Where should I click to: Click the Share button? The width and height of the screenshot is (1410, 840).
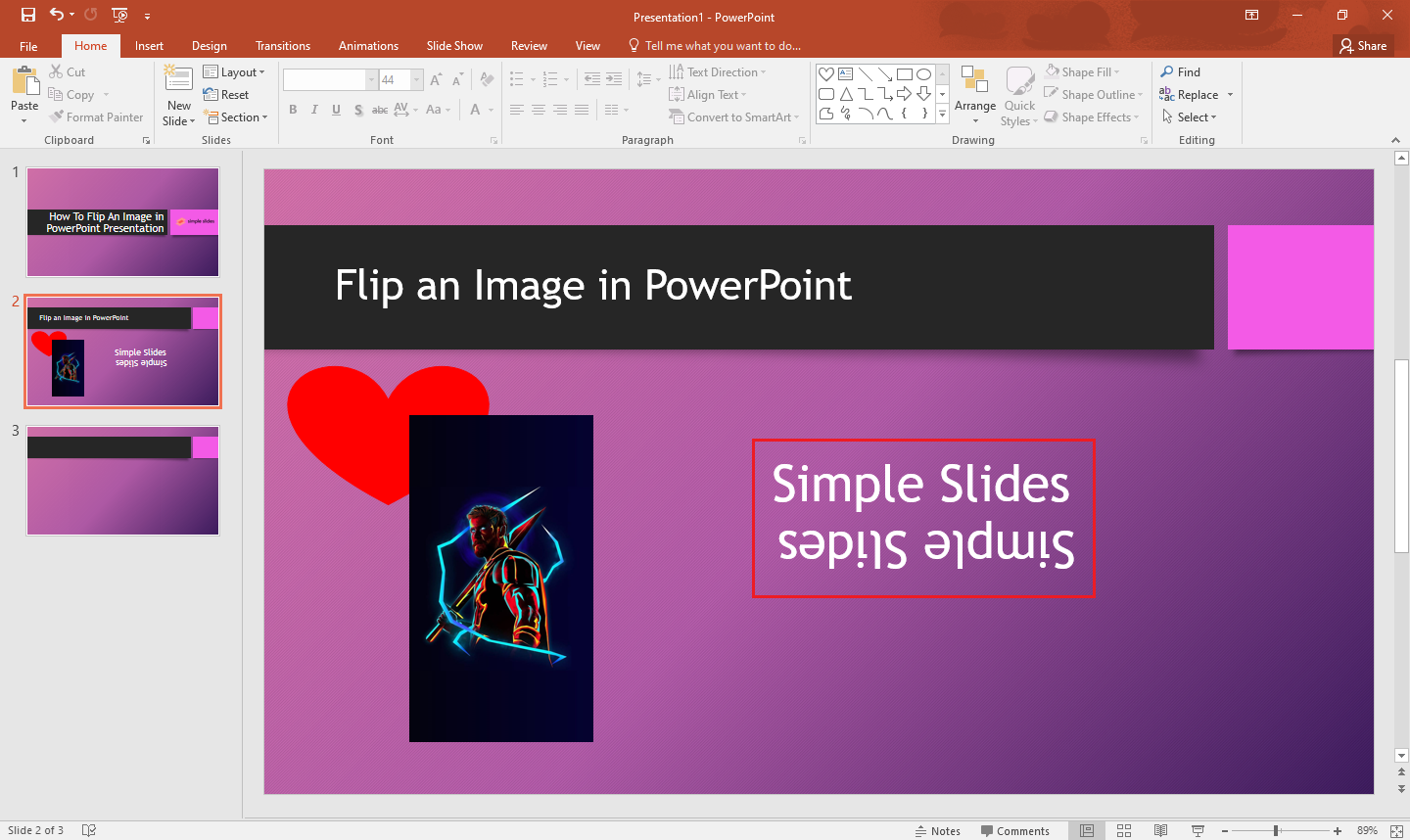tap(1363, 45)
